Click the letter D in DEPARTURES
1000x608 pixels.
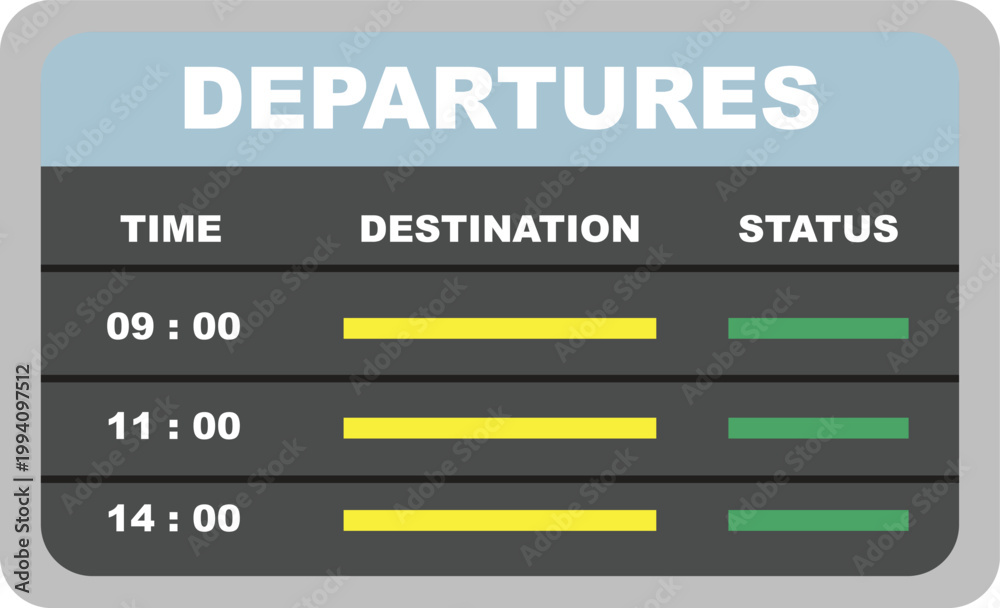point(212,98)
